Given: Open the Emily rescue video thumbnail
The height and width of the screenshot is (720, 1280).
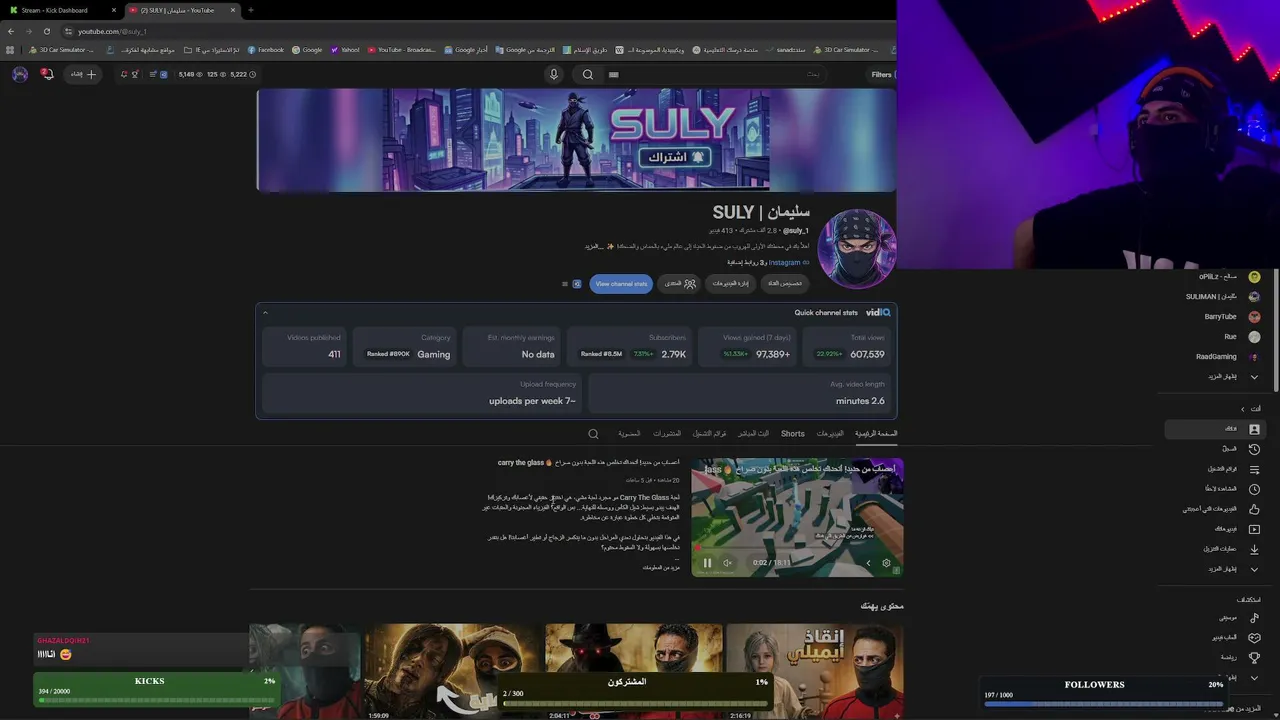Looking at the screenshot, I should [815, 670].
